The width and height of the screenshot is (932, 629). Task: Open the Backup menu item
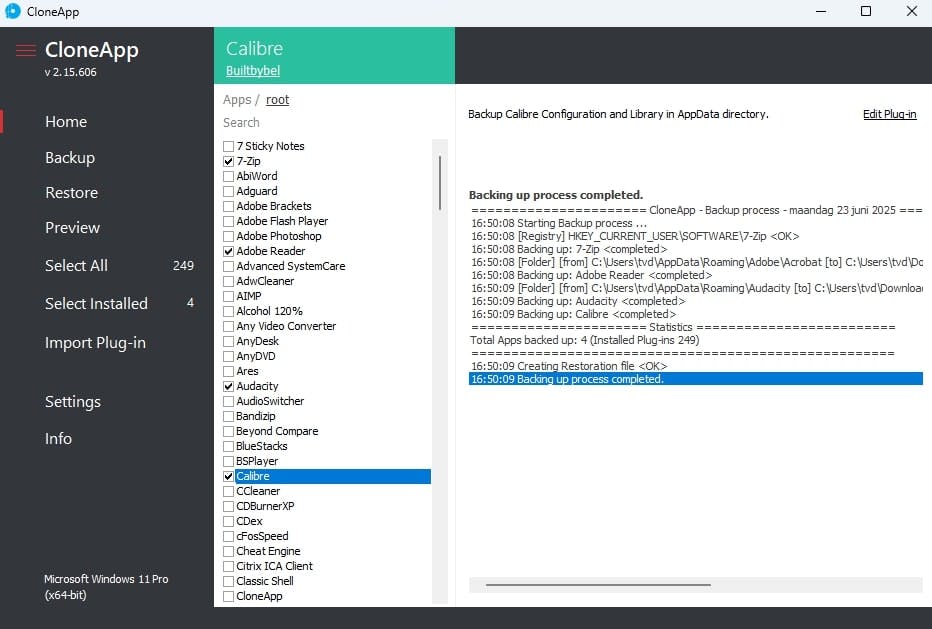pos(70,158)
